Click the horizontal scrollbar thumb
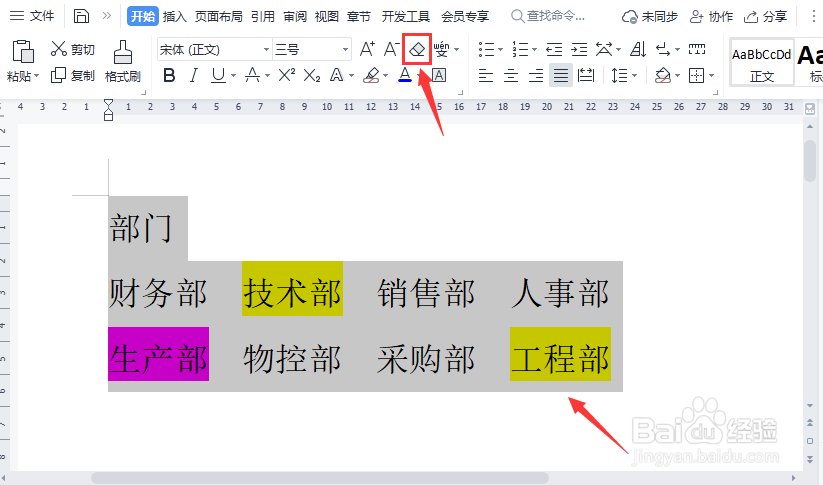 click(x=320, y=478)
